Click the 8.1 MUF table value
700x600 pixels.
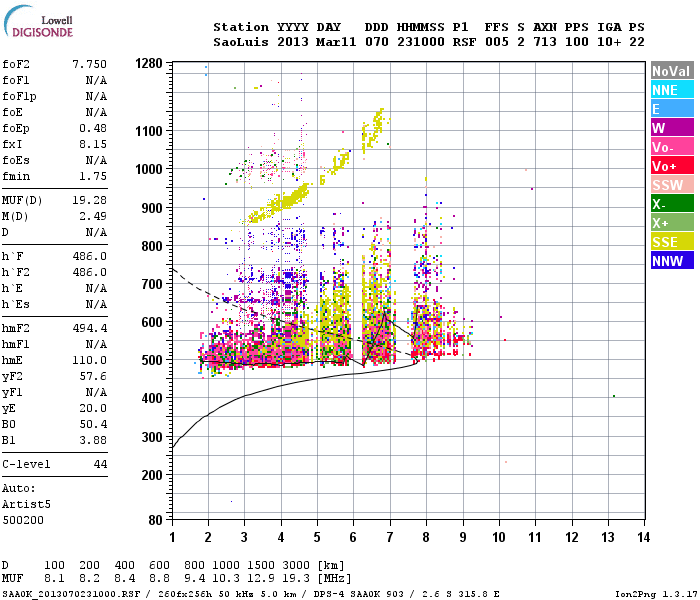tap(54, 578)
